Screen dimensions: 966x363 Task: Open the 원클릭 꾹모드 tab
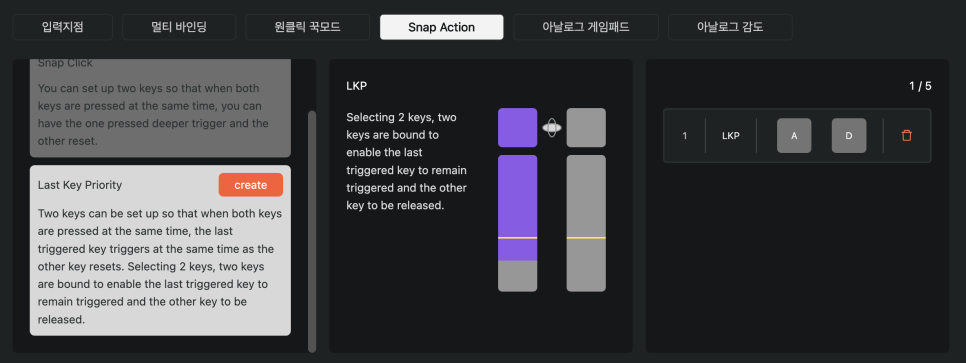click(x=307, y=27)
